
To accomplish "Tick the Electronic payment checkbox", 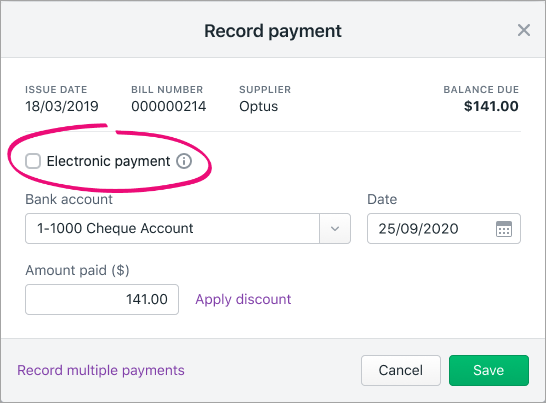I will (x=33, y=161).
